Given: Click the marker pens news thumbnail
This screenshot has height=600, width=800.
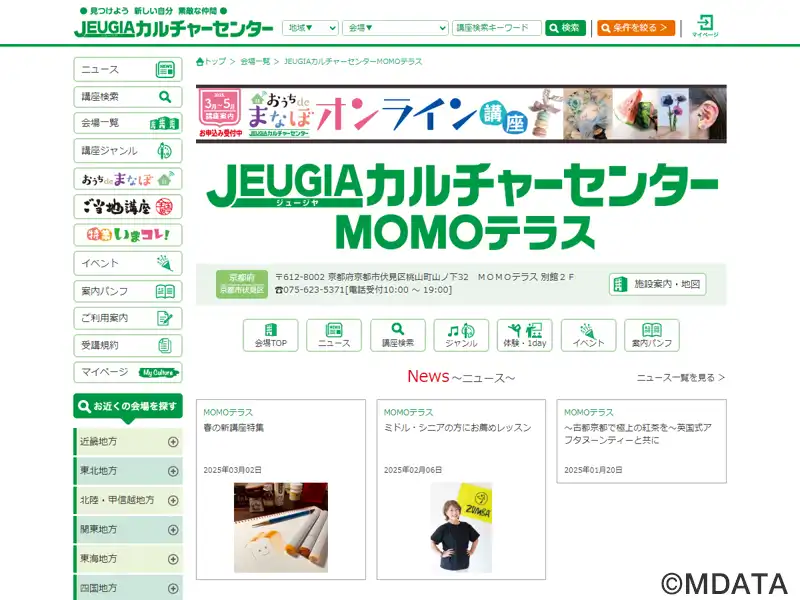Looking at the screenshot, I should tap(281, 528).
